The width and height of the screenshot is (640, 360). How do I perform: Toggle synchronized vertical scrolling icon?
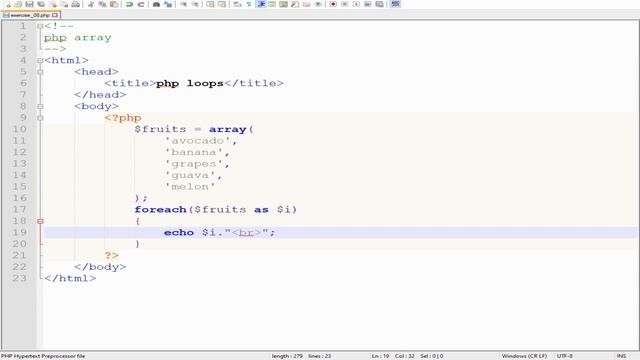tap(210, 4)
